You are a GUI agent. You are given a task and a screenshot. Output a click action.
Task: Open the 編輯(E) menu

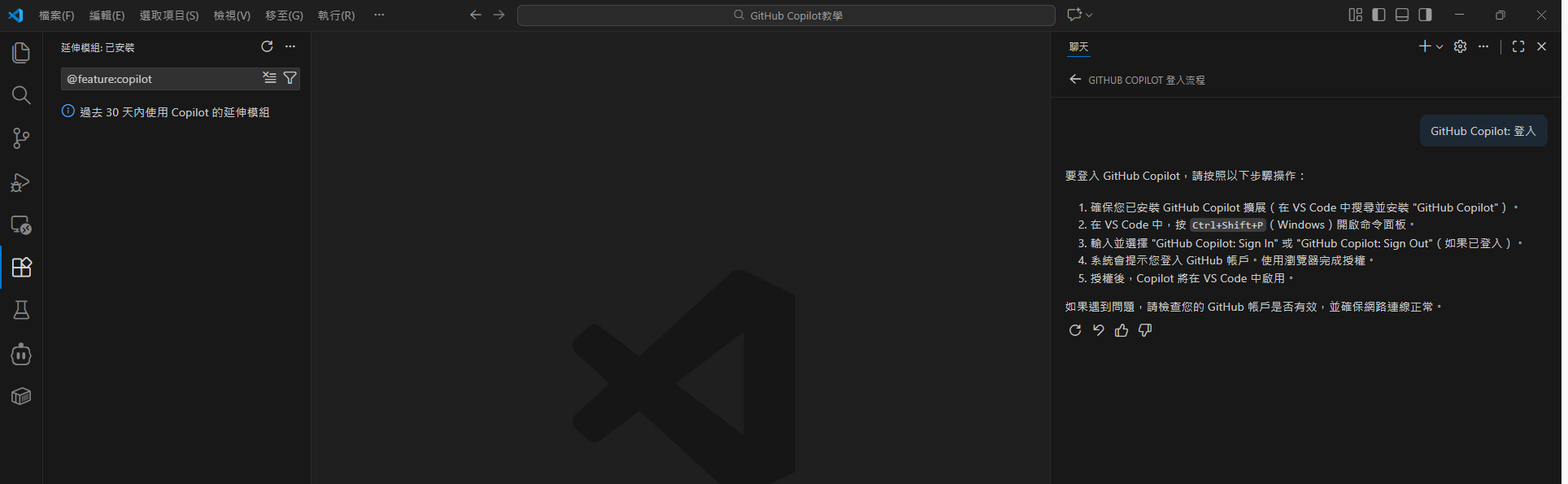107,15
